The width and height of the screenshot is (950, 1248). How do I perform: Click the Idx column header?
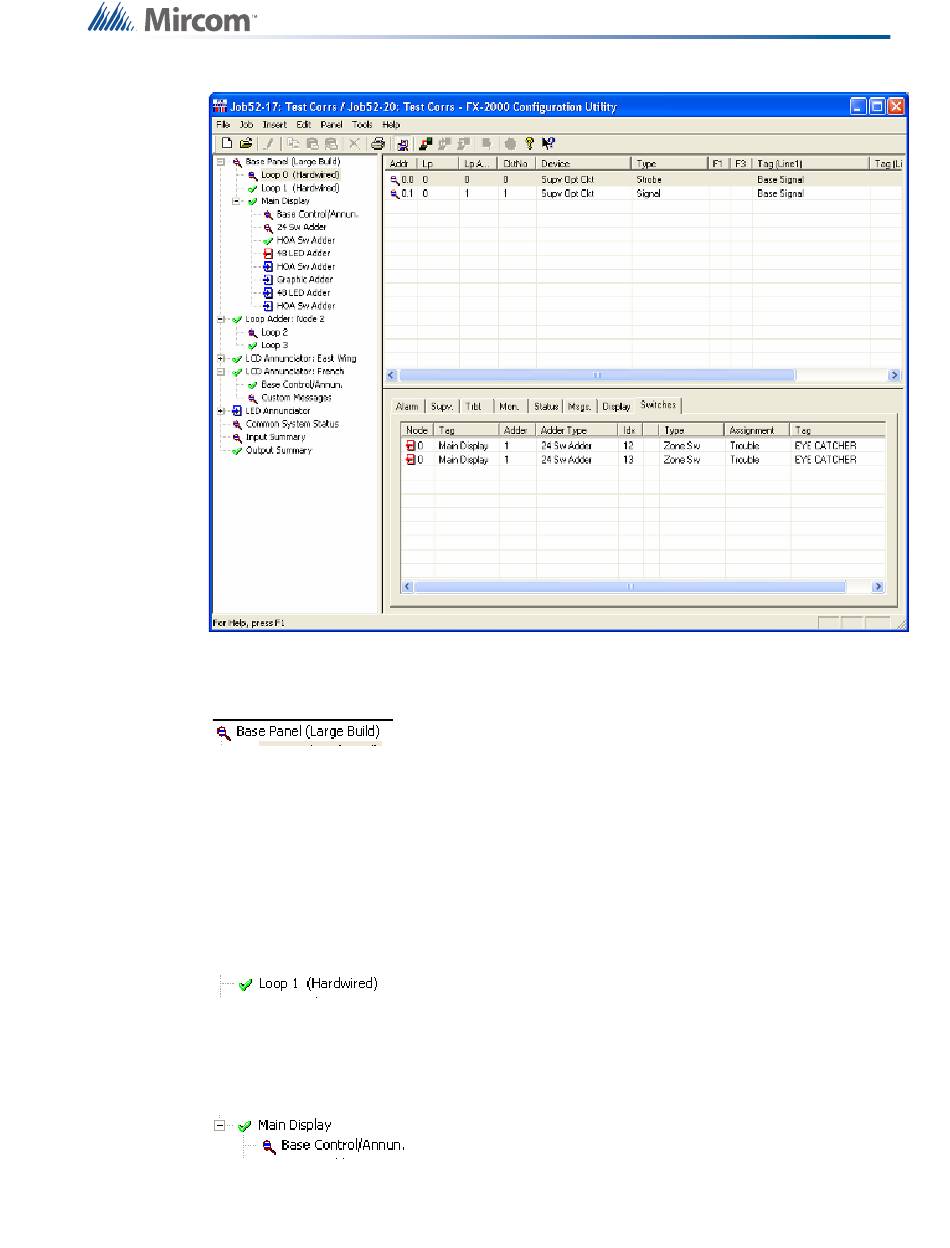coord(630,430)
